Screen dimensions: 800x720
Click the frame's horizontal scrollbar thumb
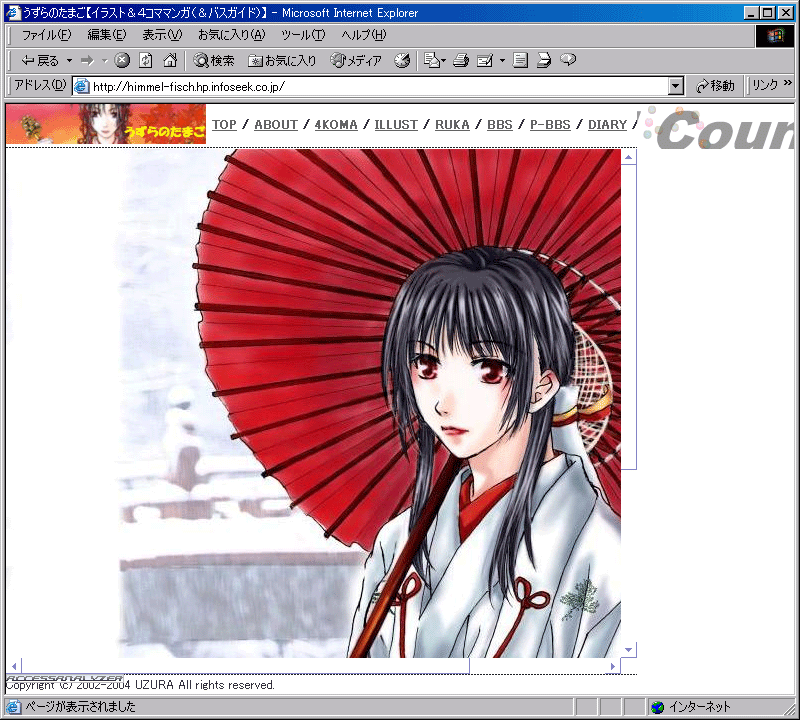pyautogui.click(x=245, y=666)
